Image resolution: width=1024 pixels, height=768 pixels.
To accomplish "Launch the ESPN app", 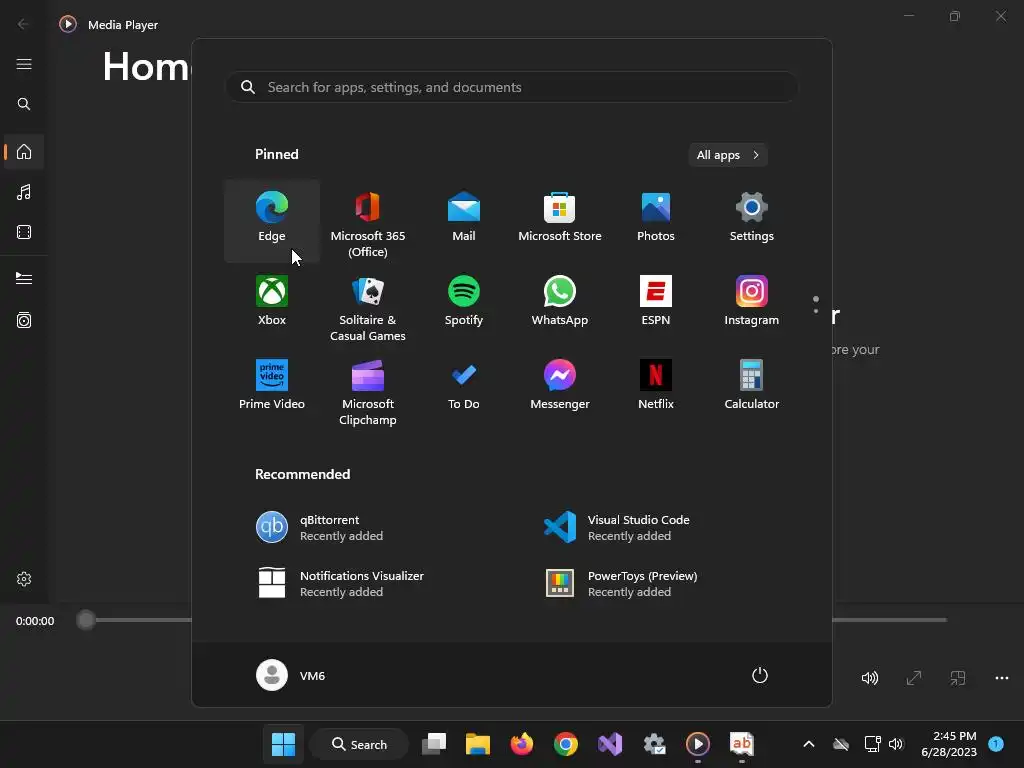I will pos(656,304).
